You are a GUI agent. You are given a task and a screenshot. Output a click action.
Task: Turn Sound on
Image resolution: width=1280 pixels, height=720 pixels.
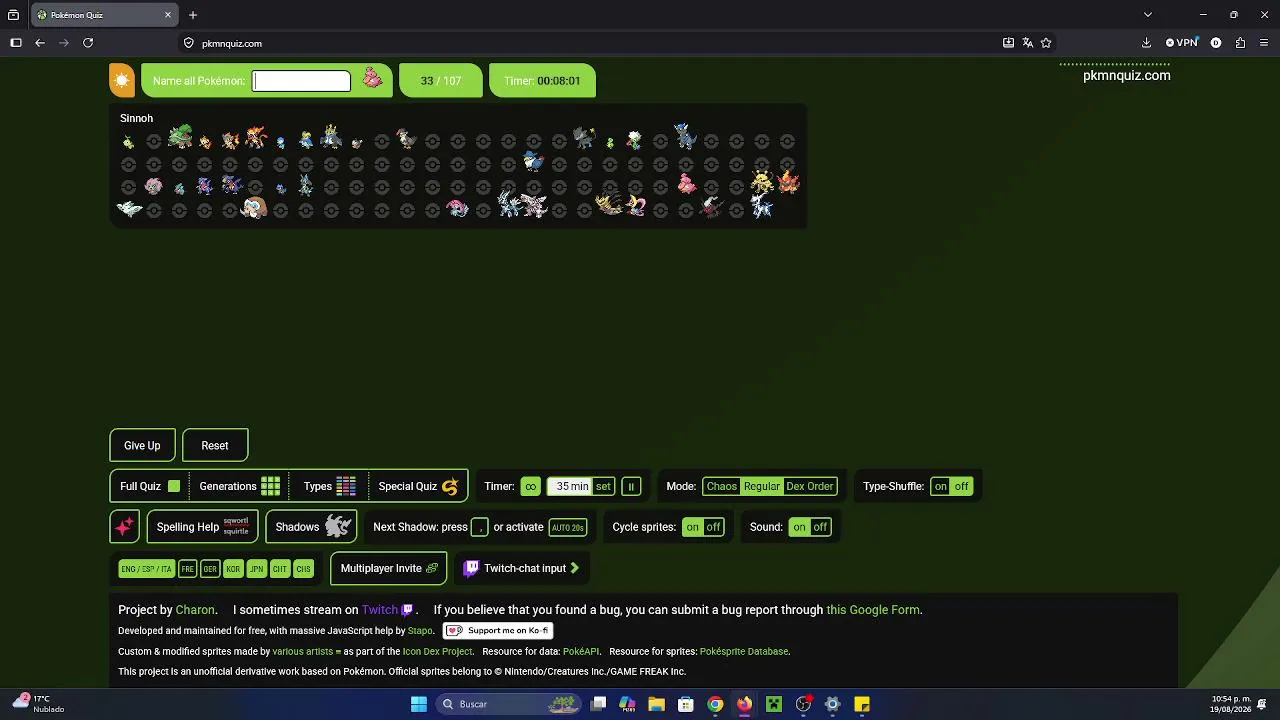click(x=799, y=527)
